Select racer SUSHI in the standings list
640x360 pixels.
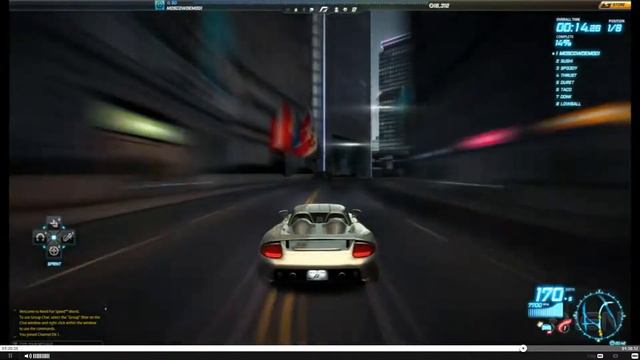pos(564,61)
